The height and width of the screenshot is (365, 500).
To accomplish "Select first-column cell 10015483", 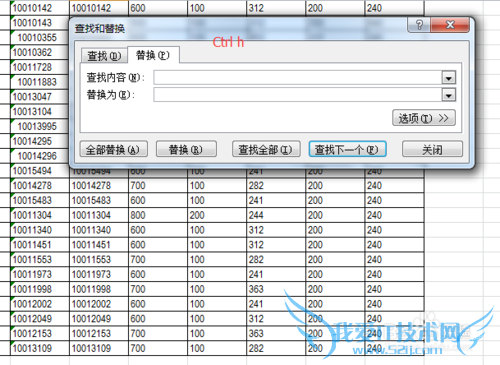I will pos(40,200).
